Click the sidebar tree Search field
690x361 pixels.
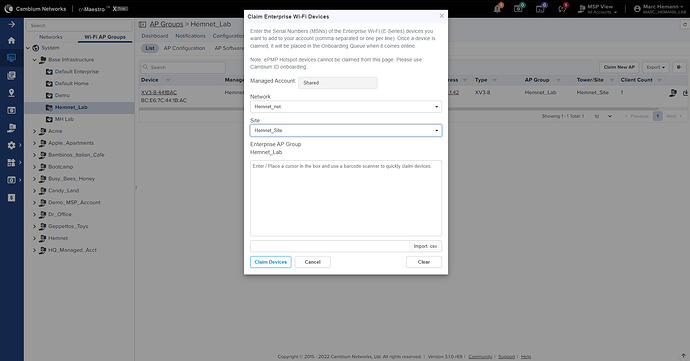79,25
